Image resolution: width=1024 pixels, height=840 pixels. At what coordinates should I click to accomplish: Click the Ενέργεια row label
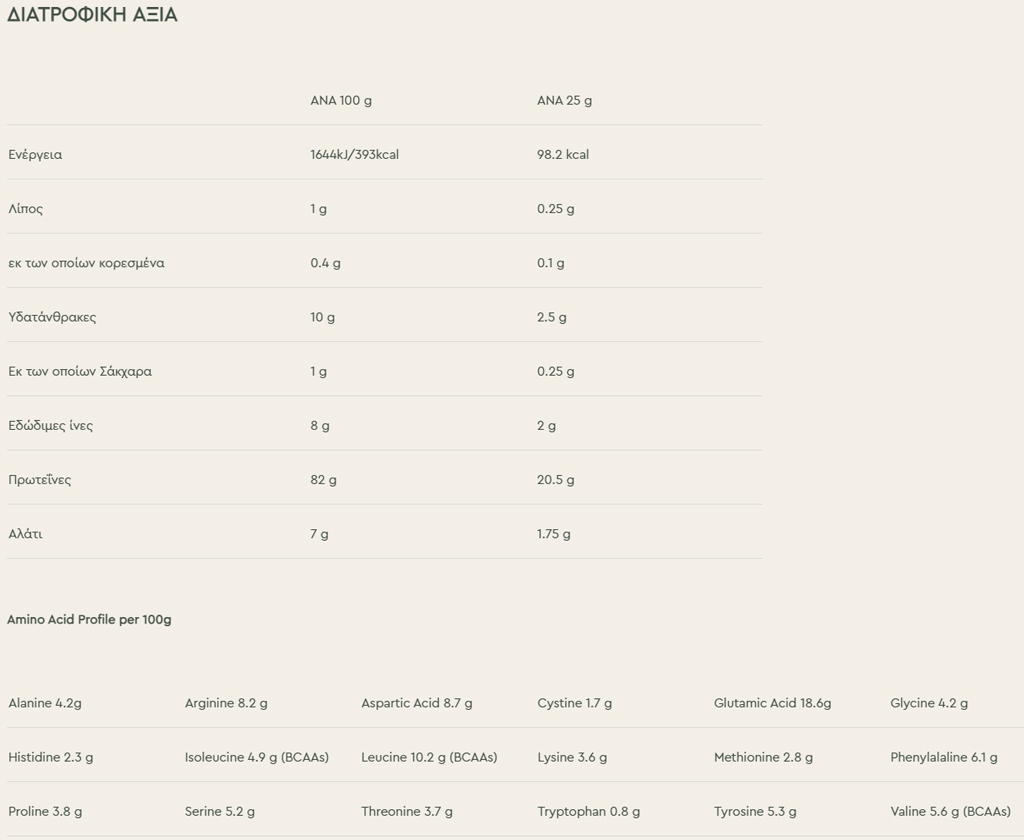(35, 155)
